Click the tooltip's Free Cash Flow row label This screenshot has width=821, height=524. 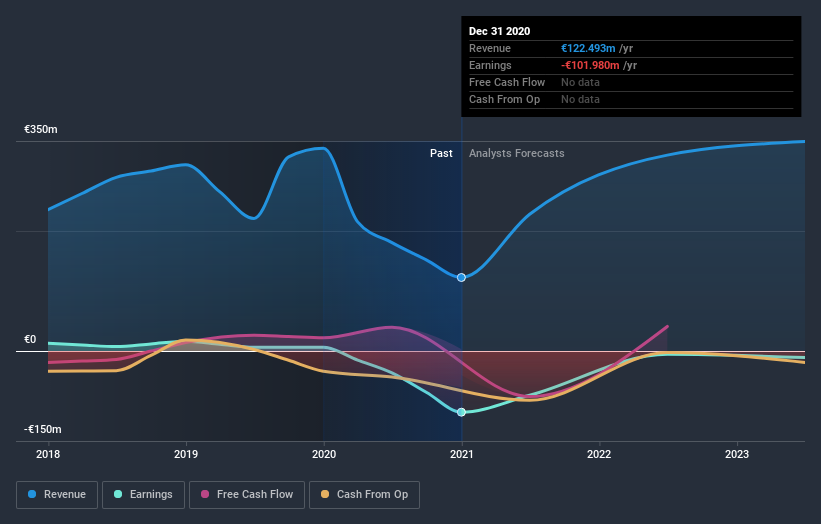coord(507,82)
